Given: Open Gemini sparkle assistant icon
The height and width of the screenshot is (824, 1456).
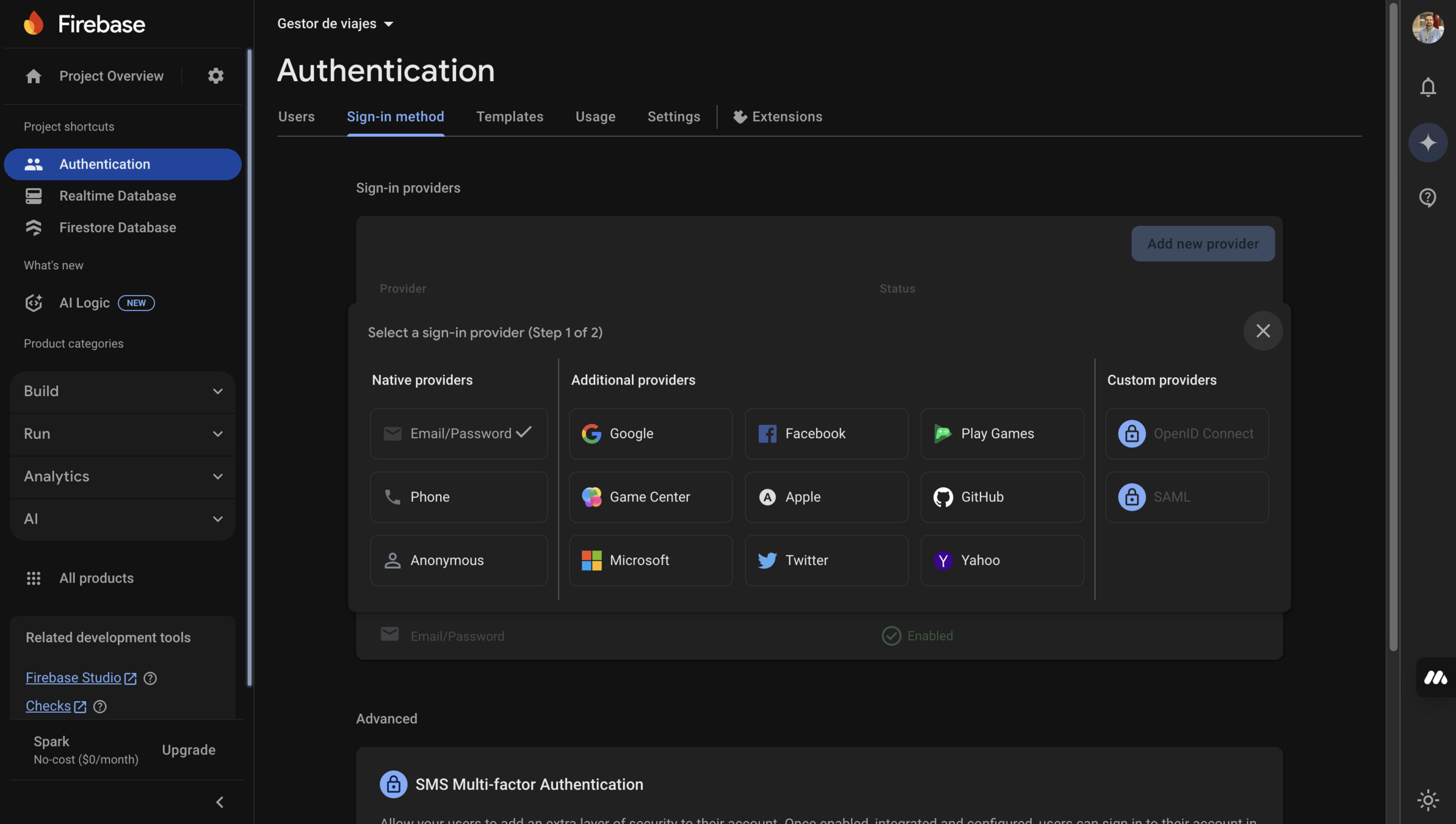Looking at the screenshot, I should [x=1428, y=143].
